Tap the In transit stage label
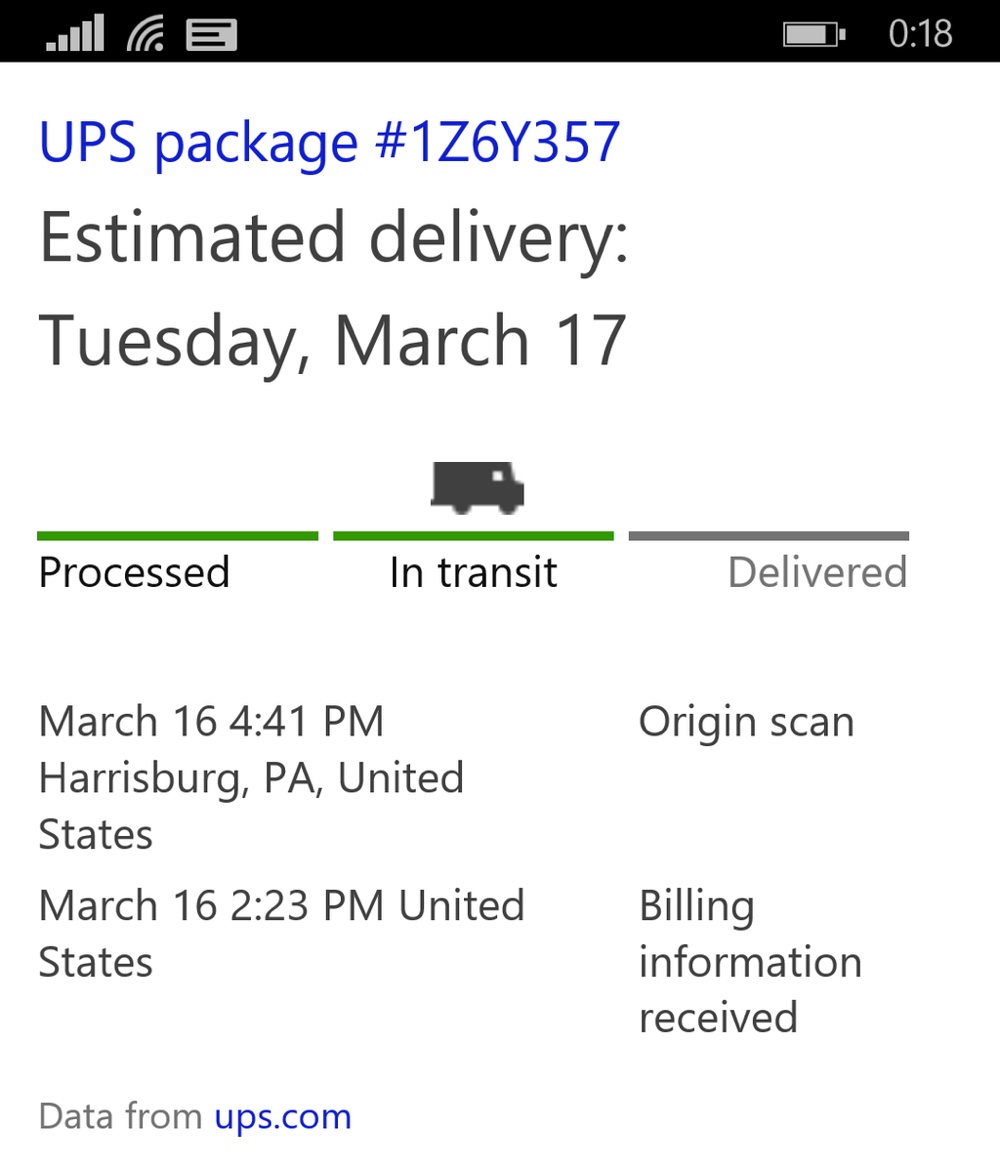1000x1170 pixels. tap(473, 573)
